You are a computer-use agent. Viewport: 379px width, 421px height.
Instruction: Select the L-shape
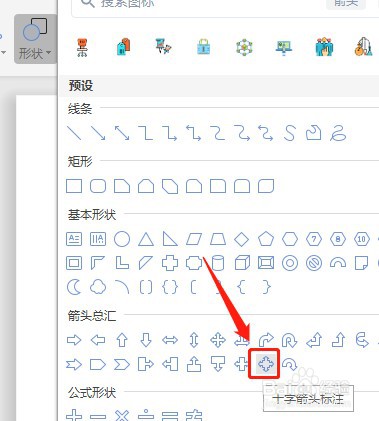(122, 263)
